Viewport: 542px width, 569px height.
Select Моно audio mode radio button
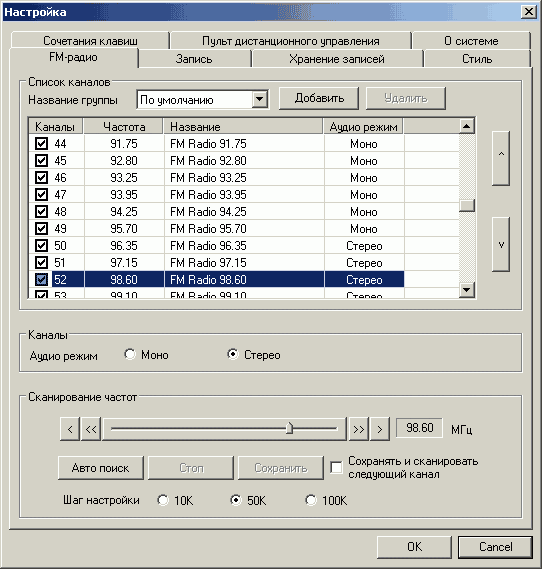[x=130, y=354]
